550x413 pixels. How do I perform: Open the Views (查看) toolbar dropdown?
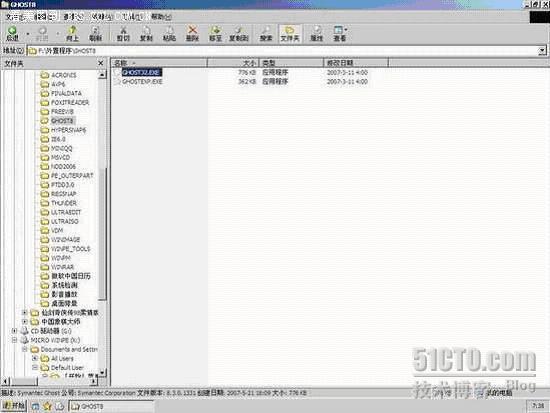point(340,33)
